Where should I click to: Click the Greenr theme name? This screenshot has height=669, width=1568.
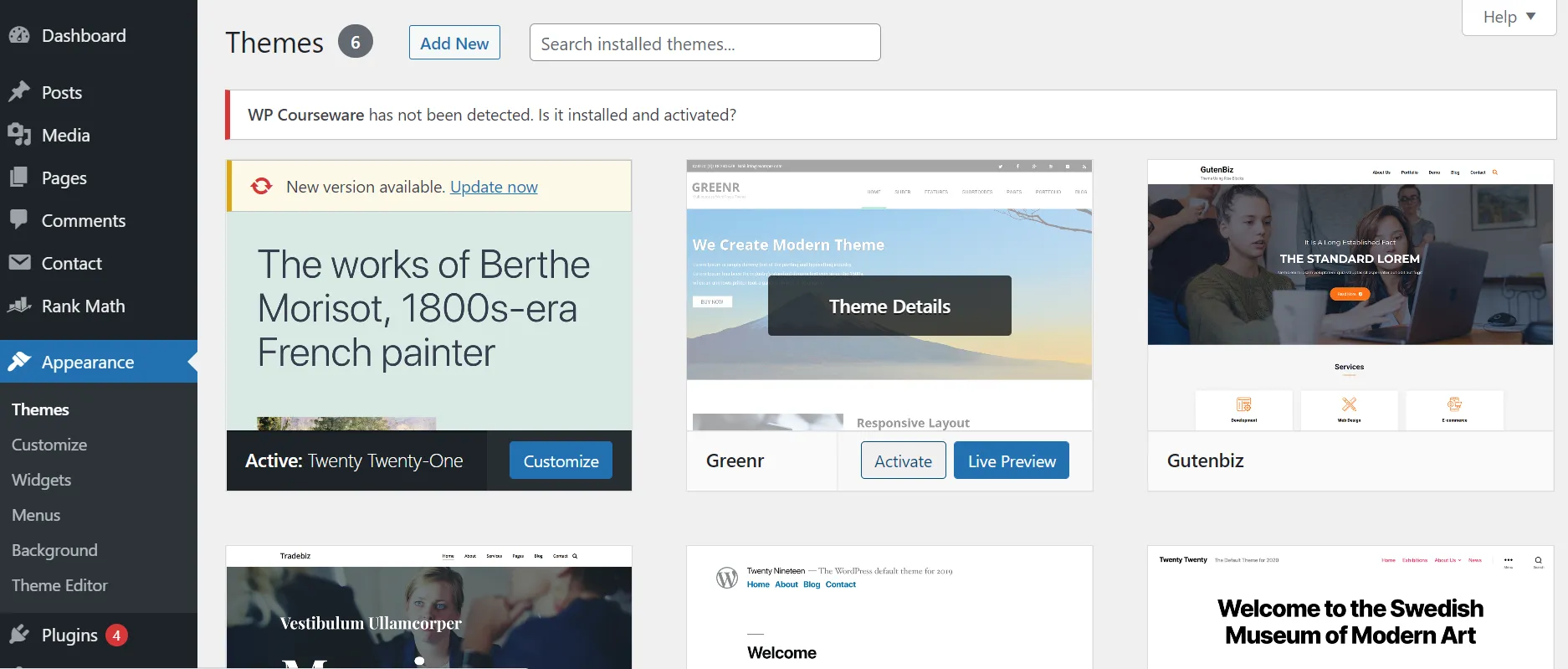[x=735, y=461]
